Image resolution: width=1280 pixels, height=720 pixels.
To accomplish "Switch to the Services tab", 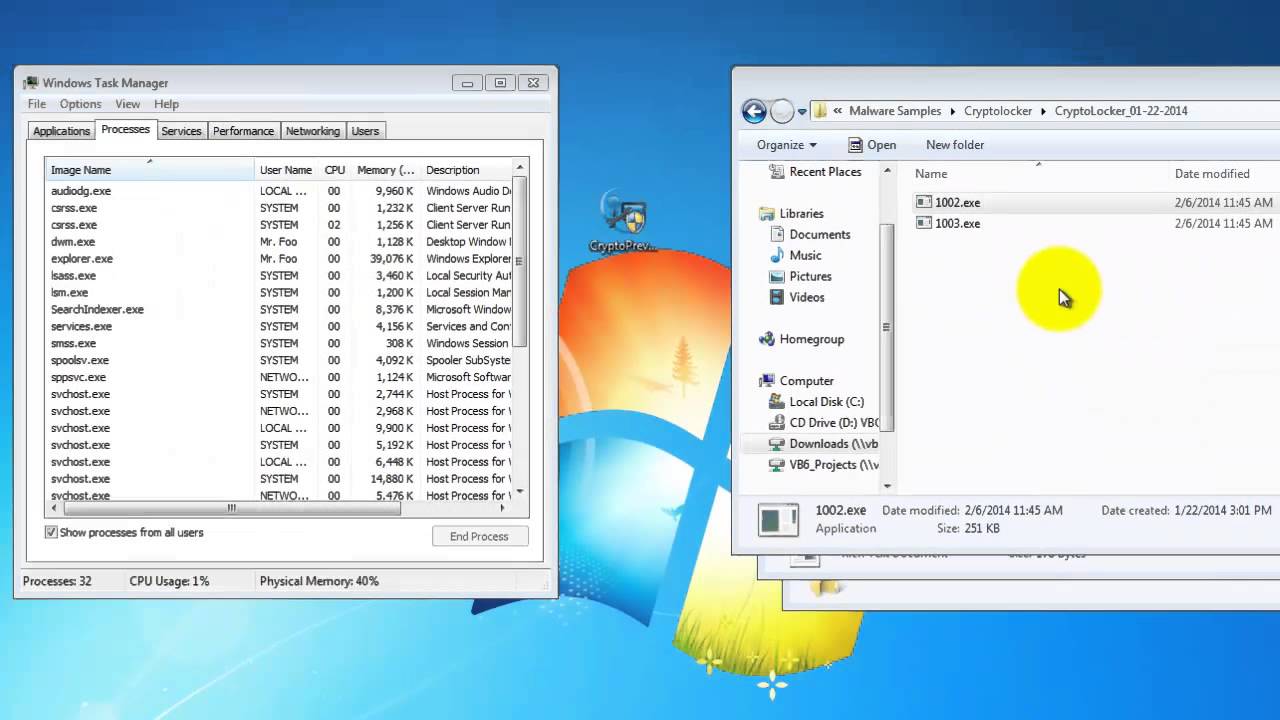I will coord(181,131).
